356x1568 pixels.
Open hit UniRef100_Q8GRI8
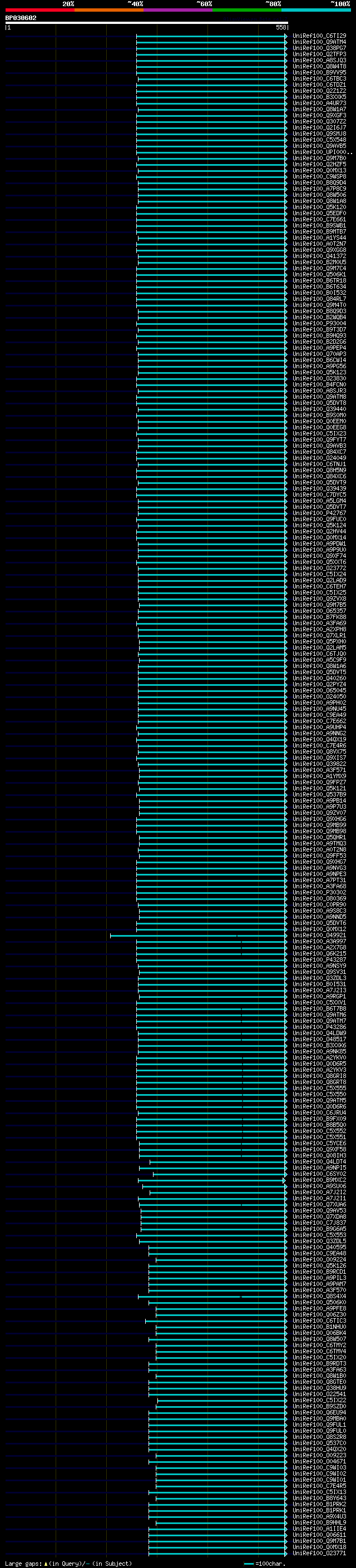[319, 1076]
